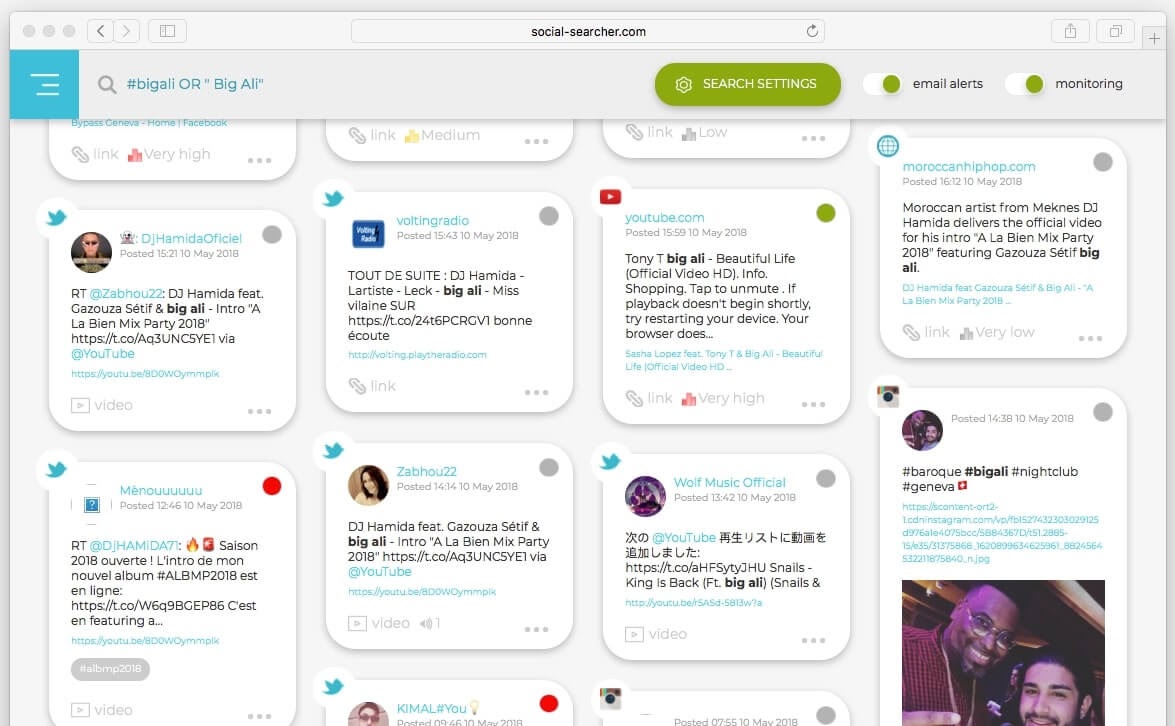Image resolution: width=1175 pixels, height=726 pixels.
Task: Show Safari sidebar
Action: (167, 31)
